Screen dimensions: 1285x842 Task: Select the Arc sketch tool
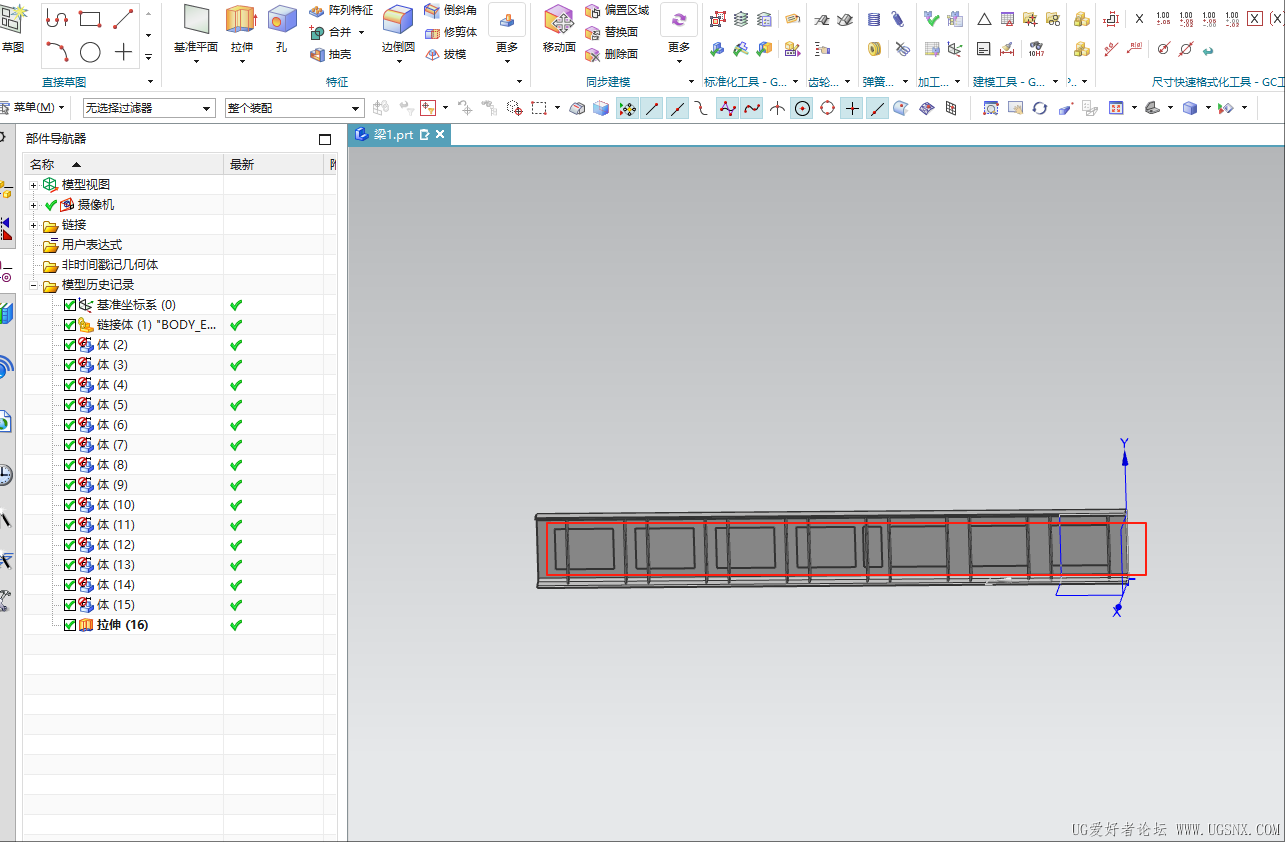58,52
